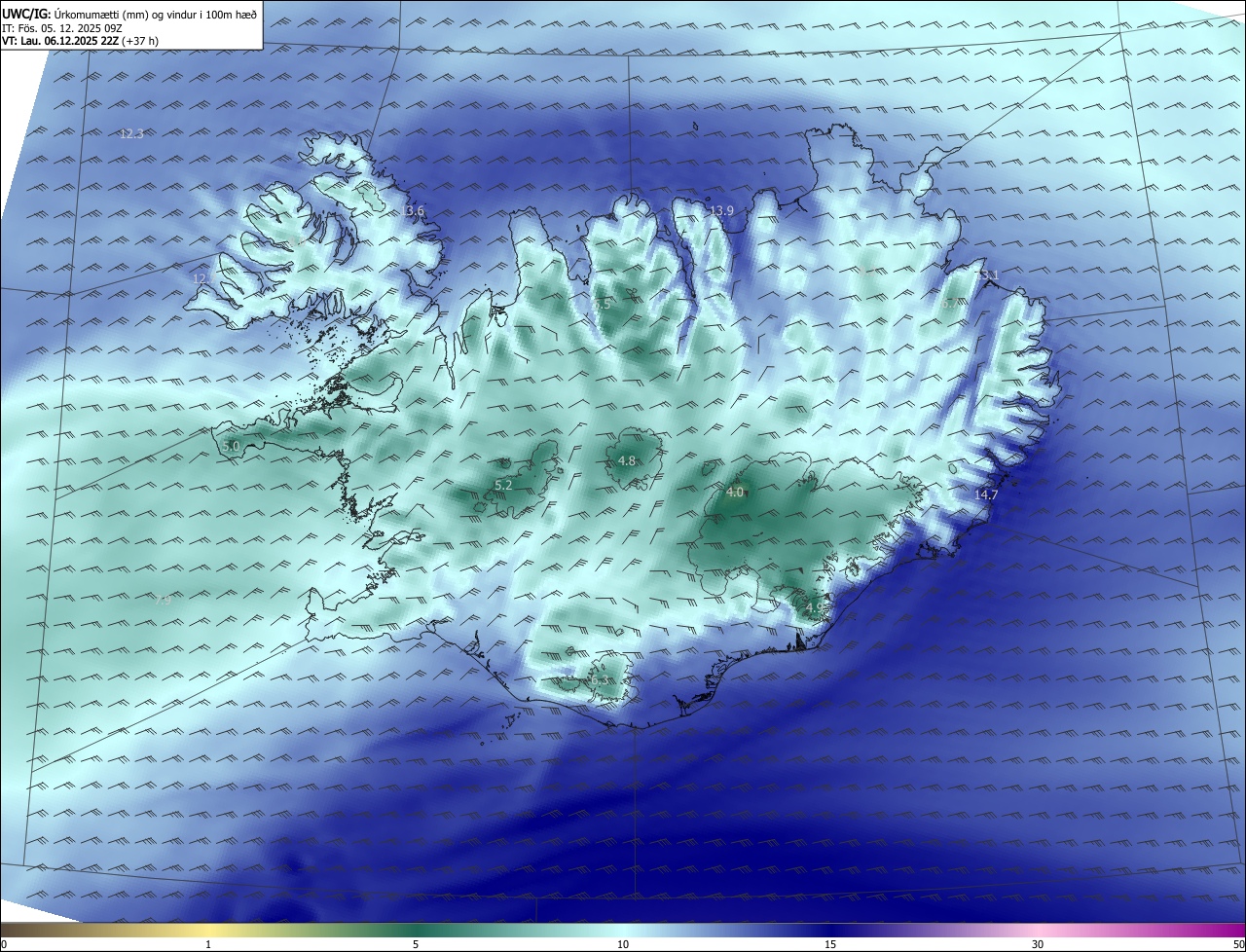Click the 1 tick on the colorbar
The height and width of the screenshot is (952, 1246).
point(209,944)
